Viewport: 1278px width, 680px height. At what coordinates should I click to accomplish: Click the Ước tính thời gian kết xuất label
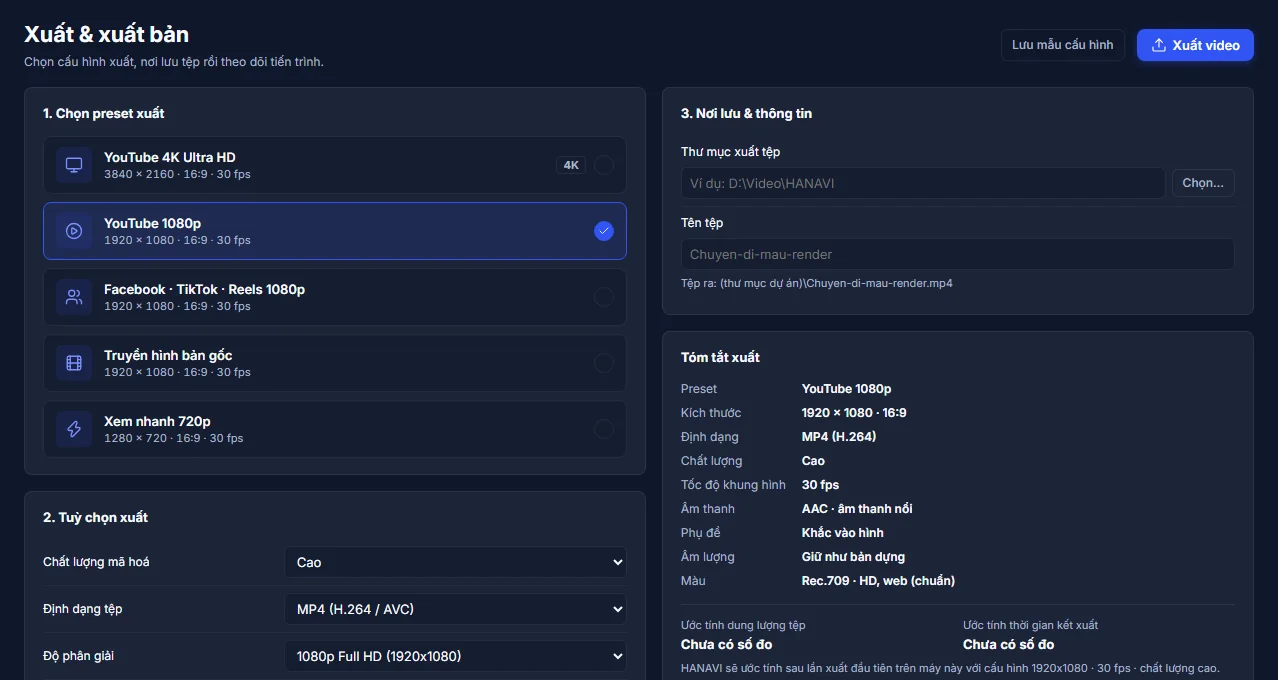coord(1030,625)
